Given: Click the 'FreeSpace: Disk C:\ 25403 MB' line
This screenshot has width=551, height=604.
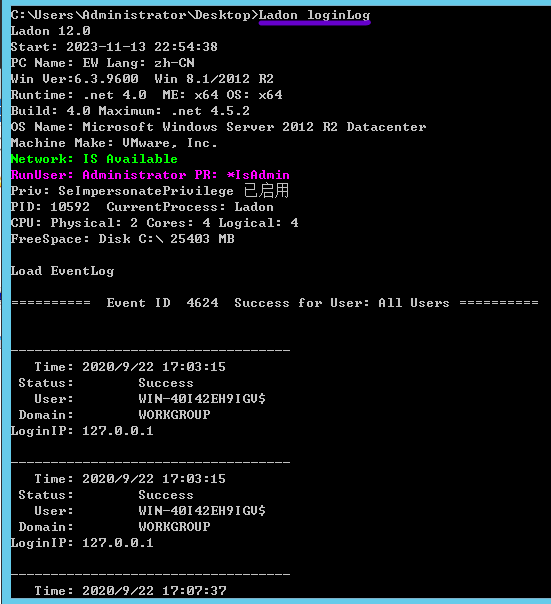Looking at the screenshot, I should (x=123, y=239).
